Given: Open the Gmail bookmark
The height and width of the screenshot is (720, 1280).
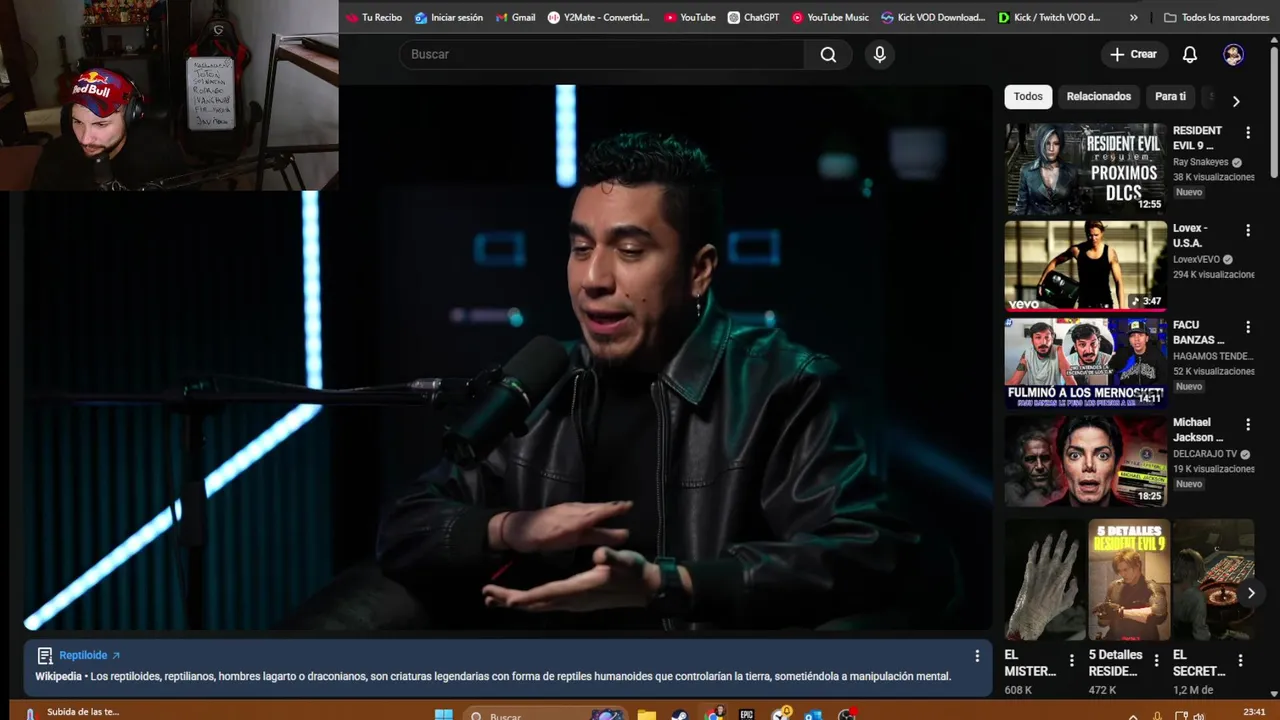Looking at the screenshot, I should 515,17.
